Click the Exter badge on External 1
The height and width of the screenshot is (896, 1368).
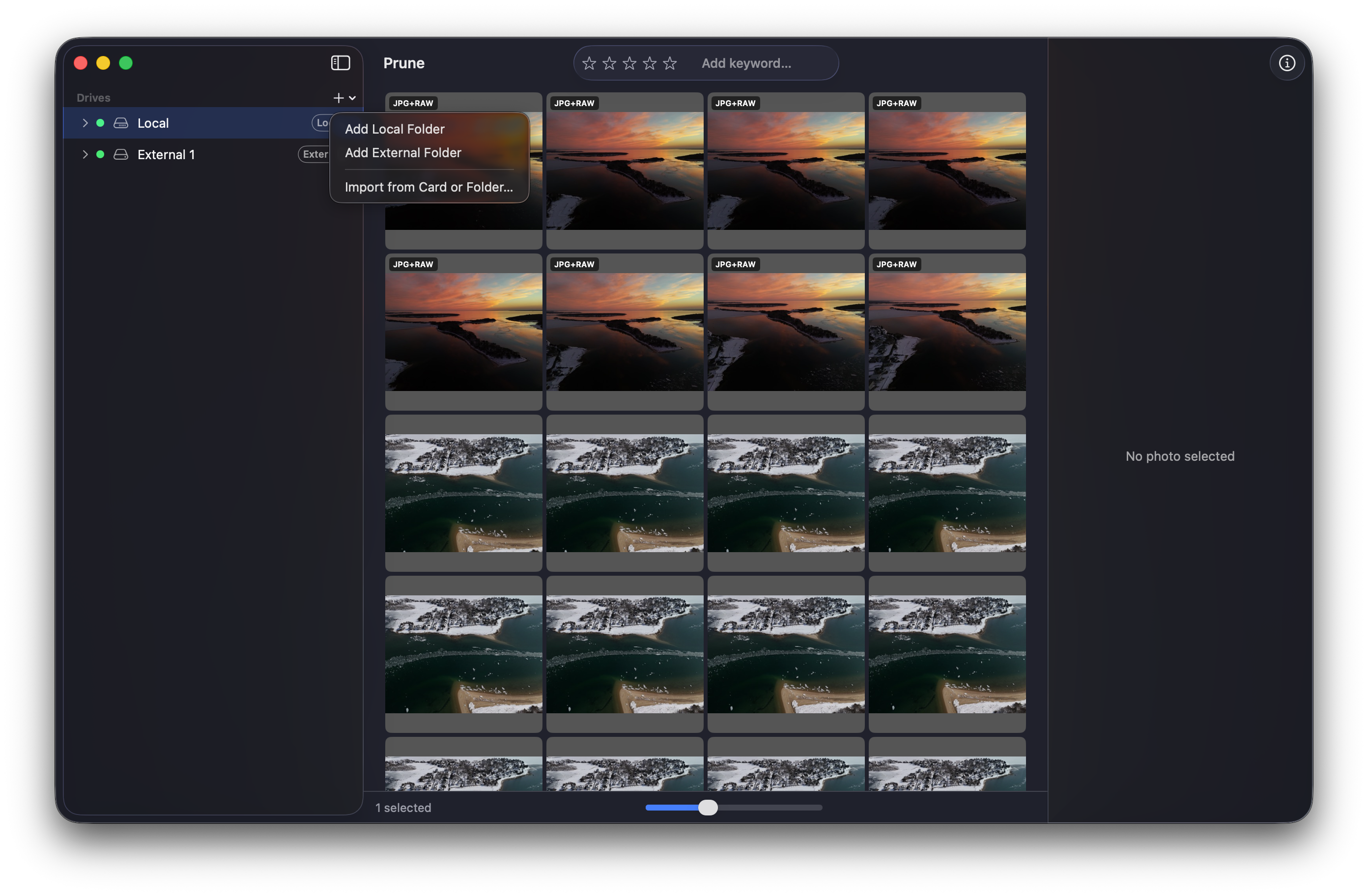314,154
